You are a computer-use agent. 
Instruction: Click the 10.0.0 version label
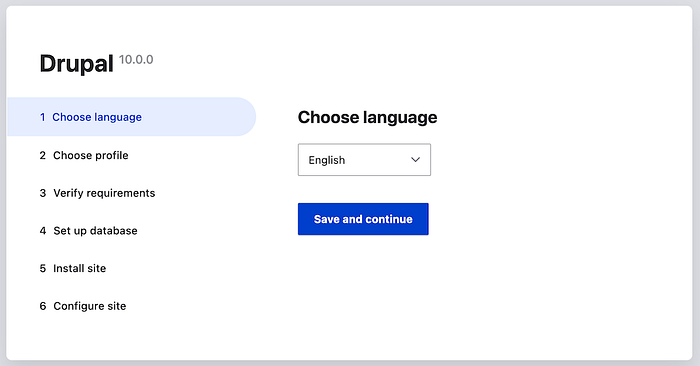point(136,59)
